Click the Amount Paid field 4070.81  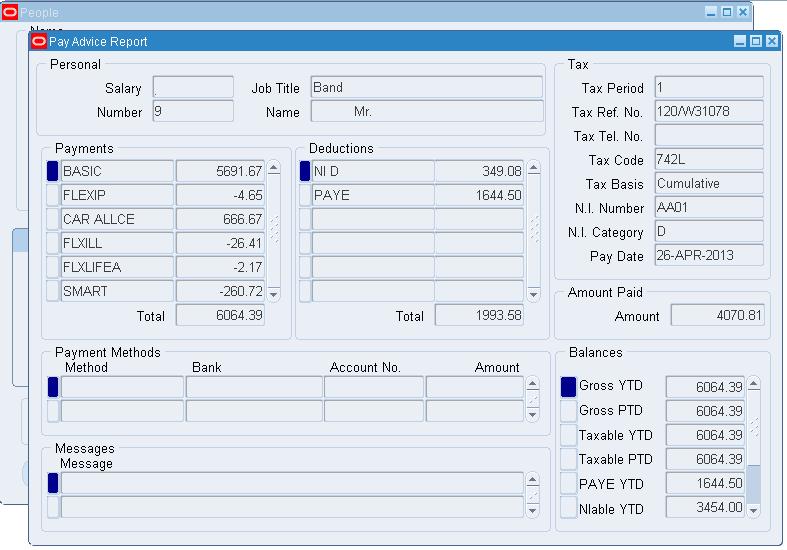tap(718, 315)
